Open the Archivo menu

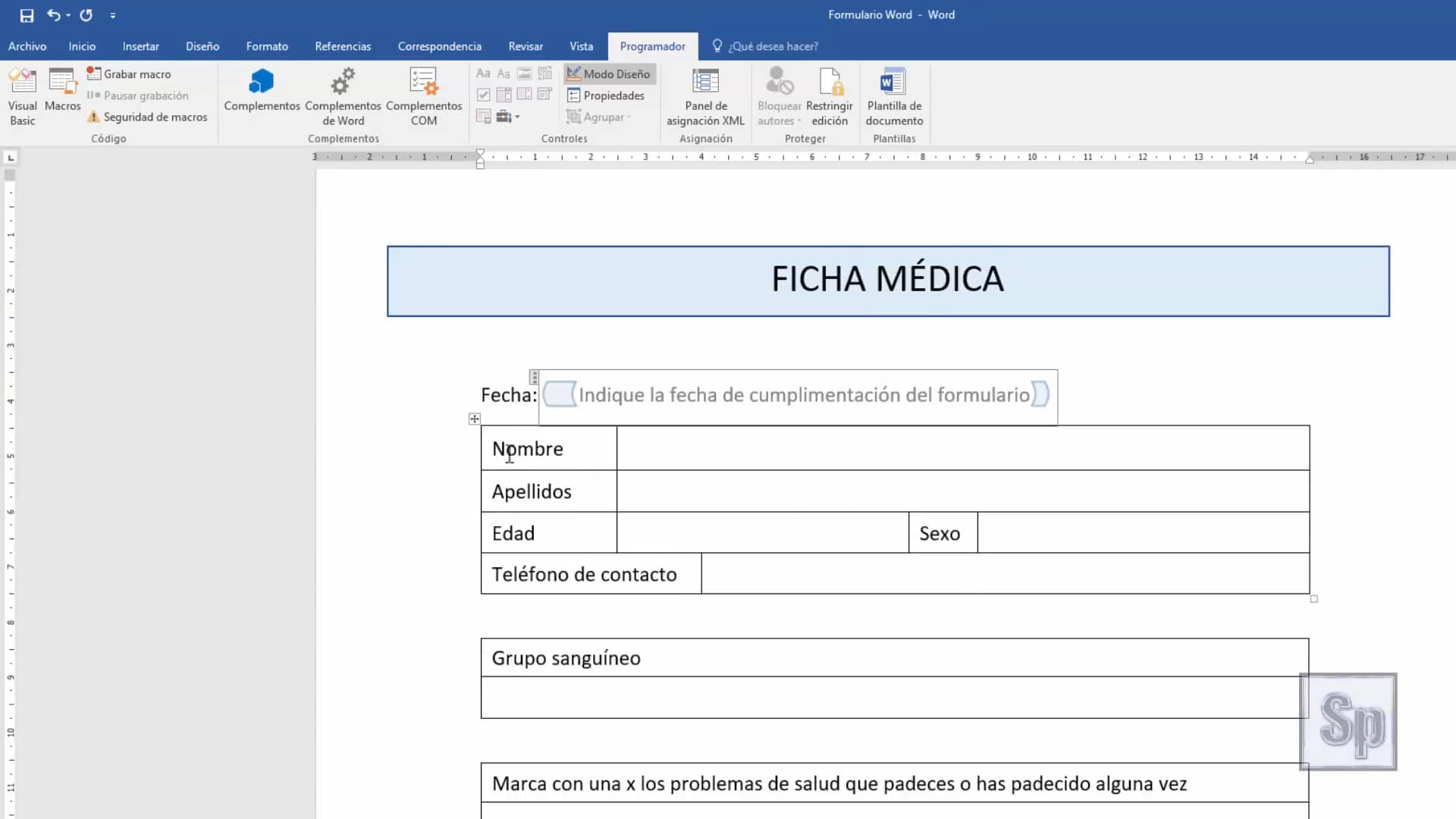27,46
